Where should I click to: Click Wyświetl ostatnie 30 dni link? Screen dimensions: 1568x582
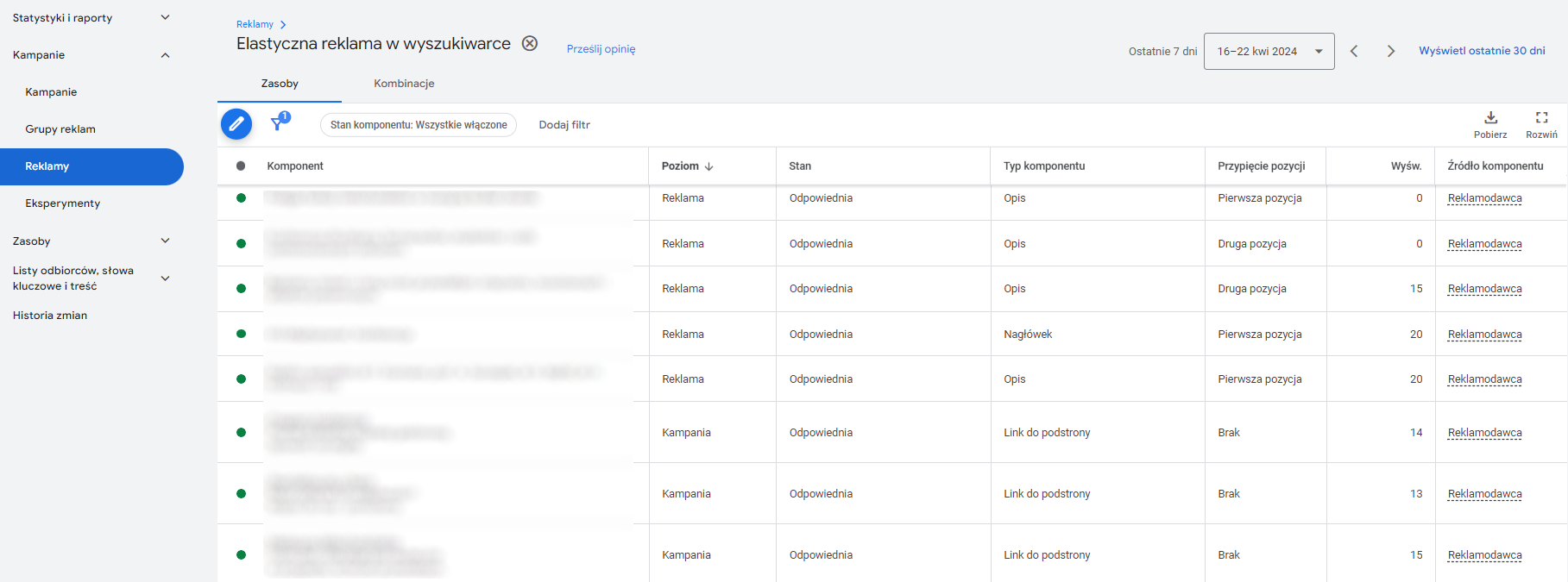pos(1482,51)
